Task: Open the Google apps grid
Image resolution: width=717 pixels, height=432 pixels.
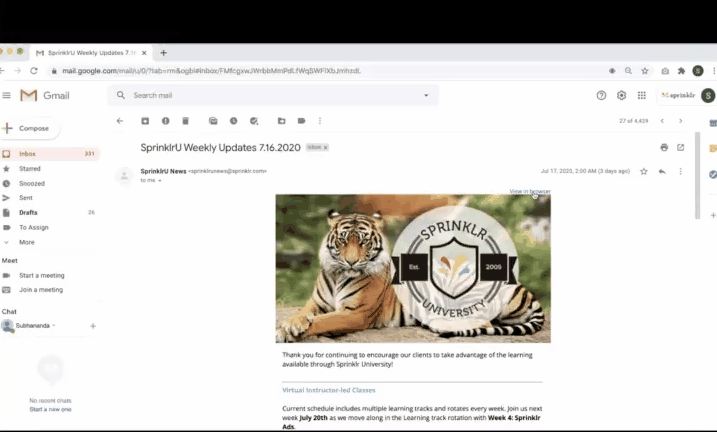Action: tap(642, 95)
